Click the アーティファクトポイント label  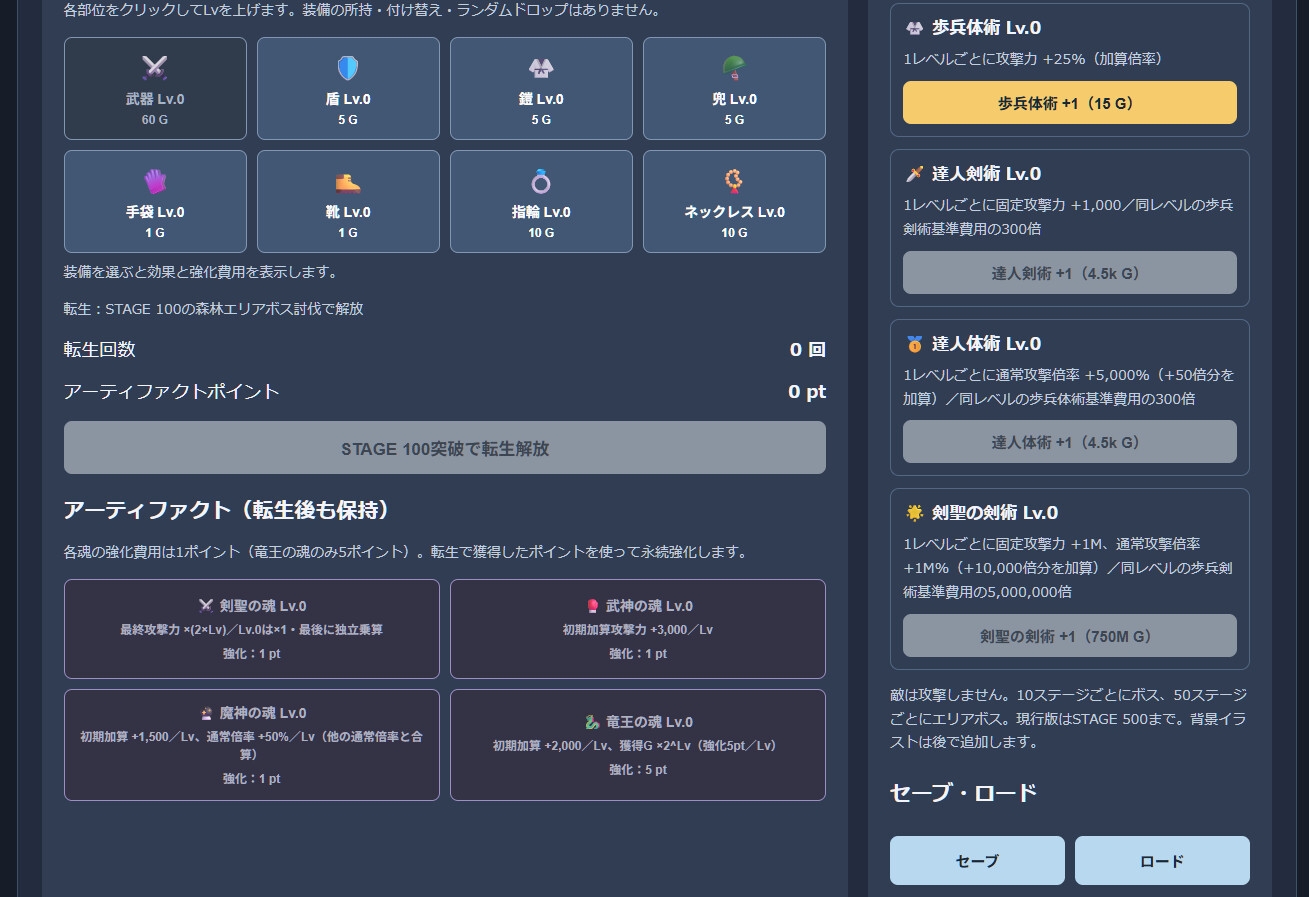click(x=171, y=391)
